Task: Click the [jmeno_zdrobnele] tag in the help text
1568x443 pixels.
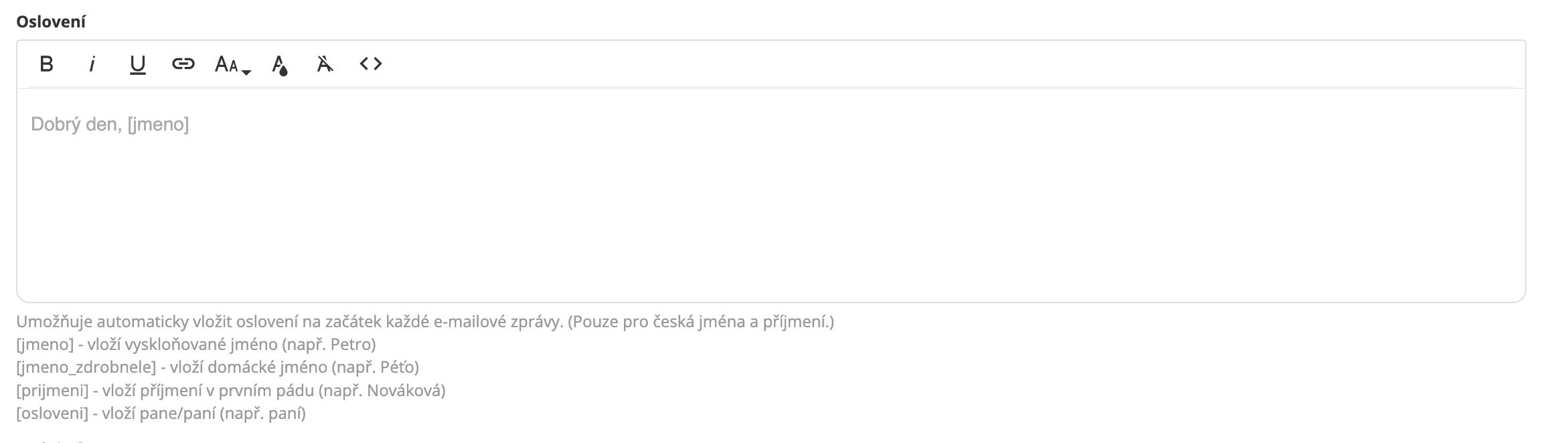Action: coord(86,367)
